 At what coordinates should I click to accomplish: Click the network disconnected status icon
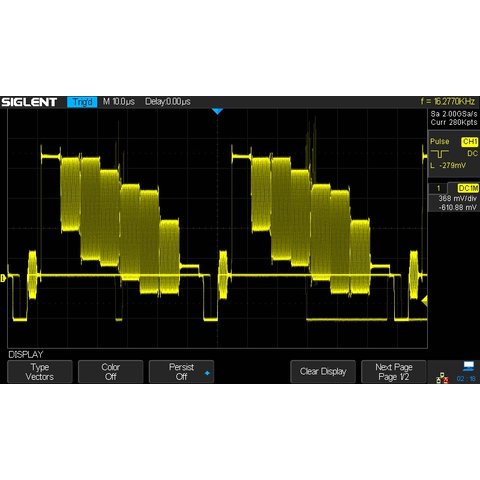click(442, 378)
